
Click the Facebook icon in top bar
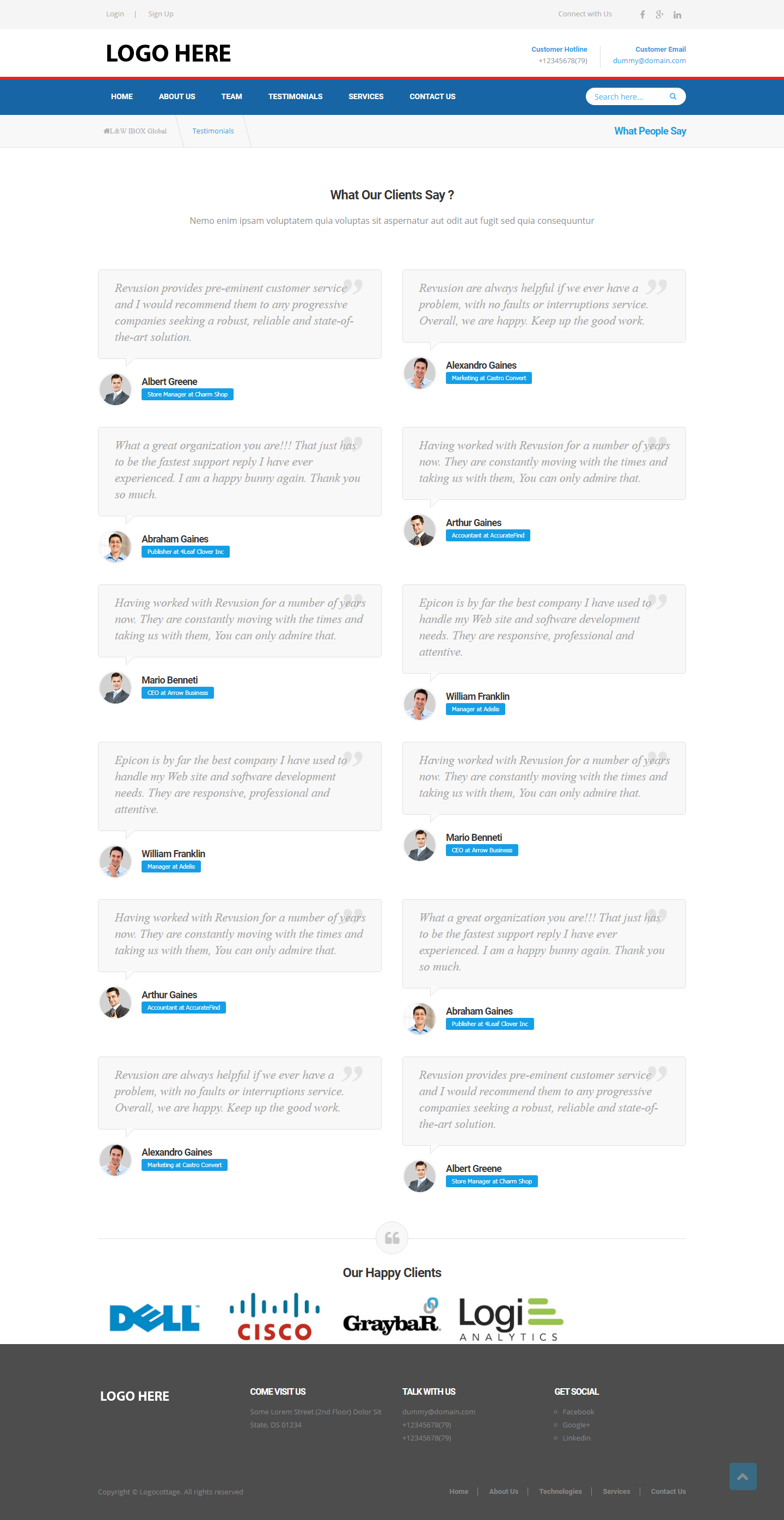pos(642,15)
